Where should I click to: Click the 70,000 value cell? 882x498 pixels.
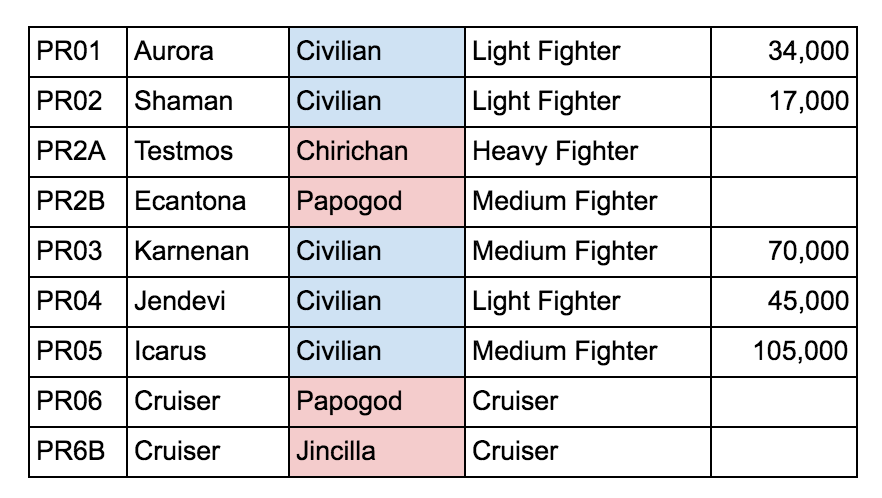784,251
